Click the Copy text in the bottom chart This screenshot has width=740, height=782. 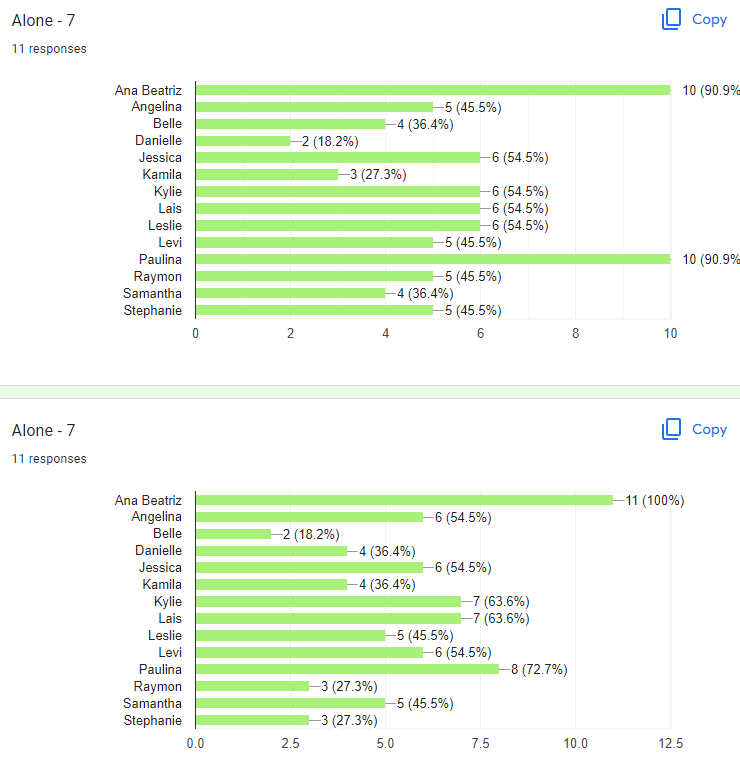click(x=709, y=429)
